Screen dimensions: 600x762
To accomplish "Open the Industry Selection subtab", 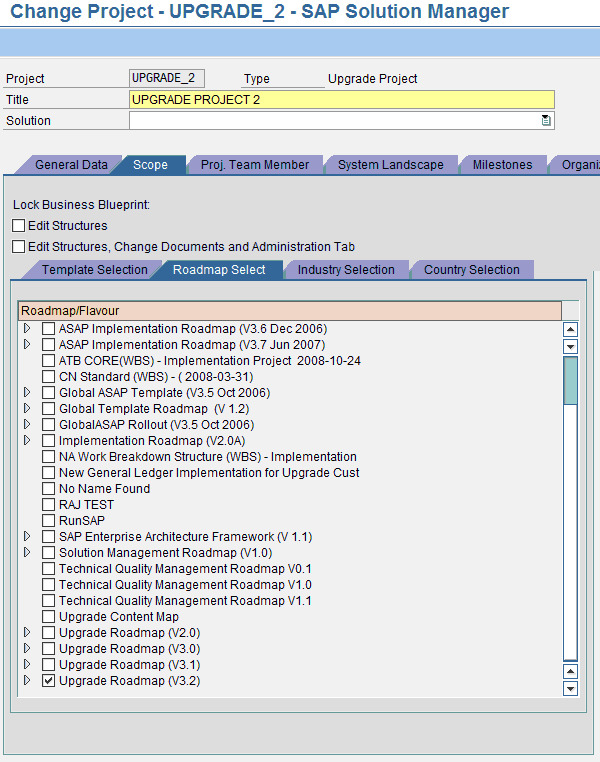I will [346, 270].
